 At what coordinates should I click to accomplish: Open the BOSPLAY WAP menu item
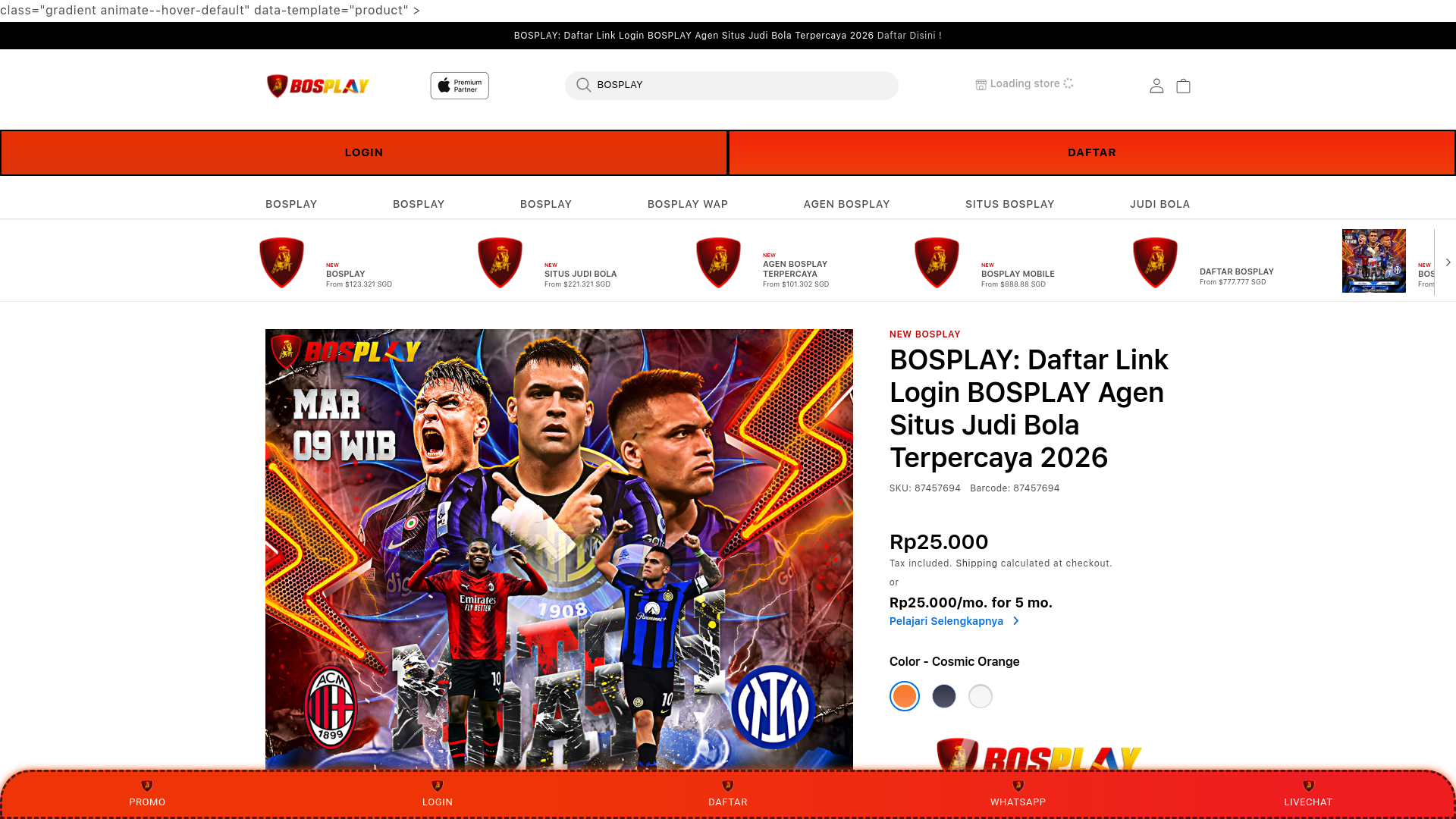688,204
